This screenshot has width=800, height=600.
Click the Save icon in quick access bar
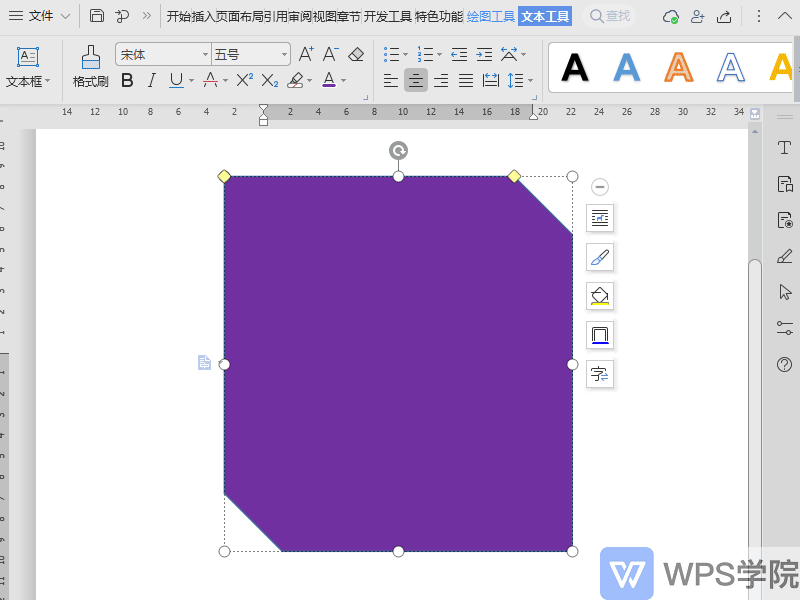96,16
